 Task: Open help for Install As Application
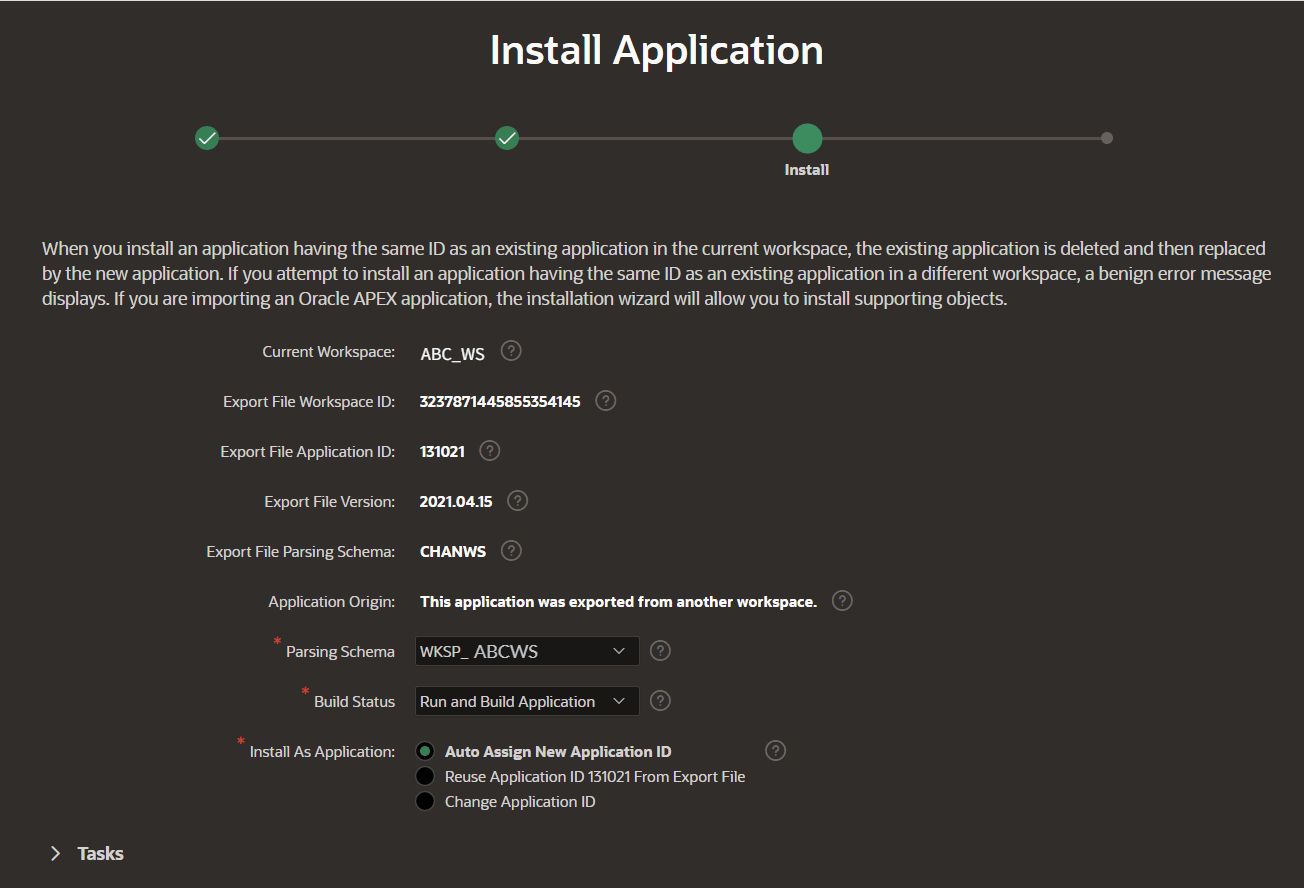coord(775,751)
